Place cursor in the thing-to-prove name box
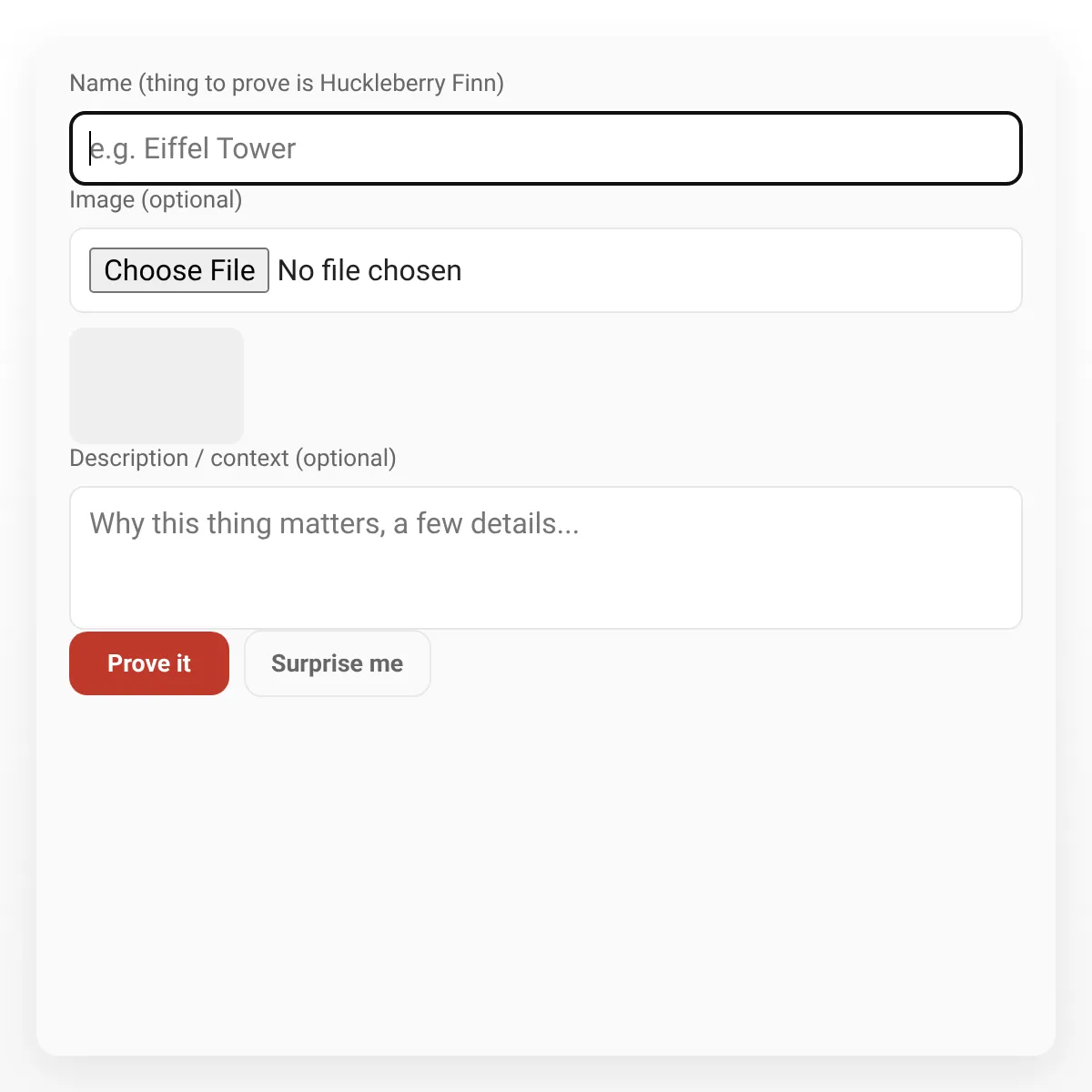The height and width of the screenshot is (1092, 1092). pos(546,148)
